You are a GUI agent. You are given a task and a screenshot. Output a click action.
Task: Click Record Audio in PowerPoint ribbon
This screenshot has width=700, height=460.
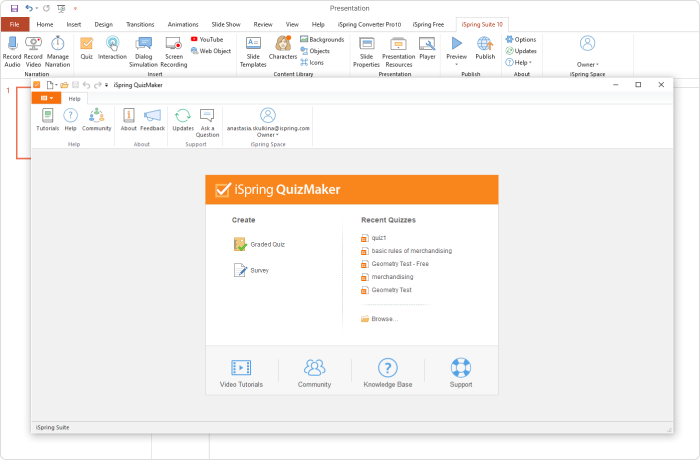coord(12,51)
